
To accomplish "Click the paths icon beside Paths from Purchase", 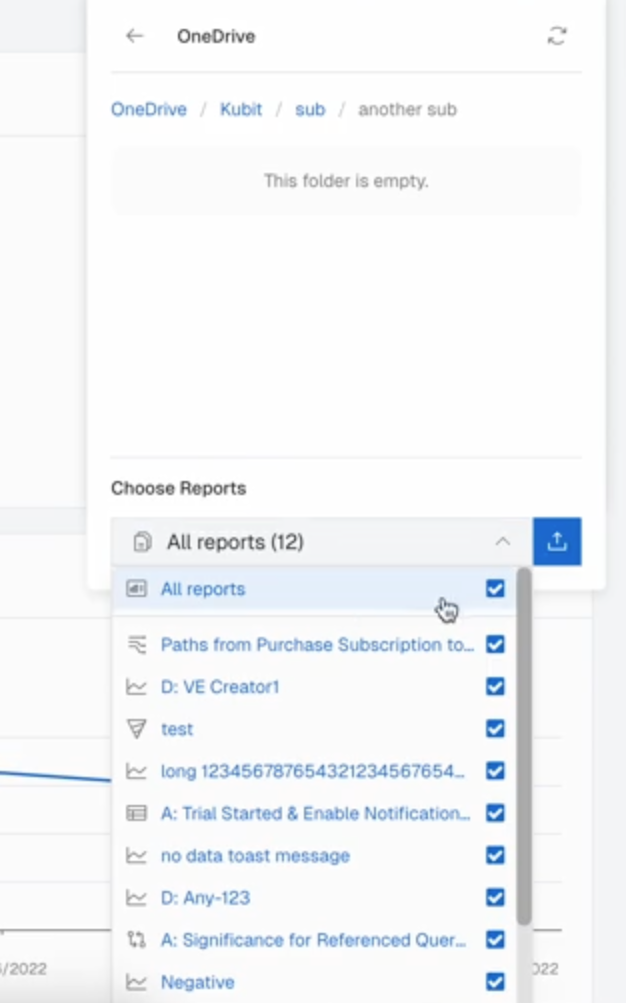I will tap(137, 644).
